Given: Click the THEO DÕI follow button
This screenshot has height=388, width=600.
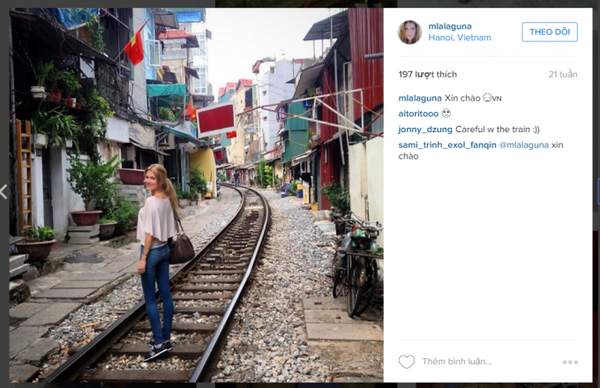Looking at the screenshot, I should tap(549, 32).
